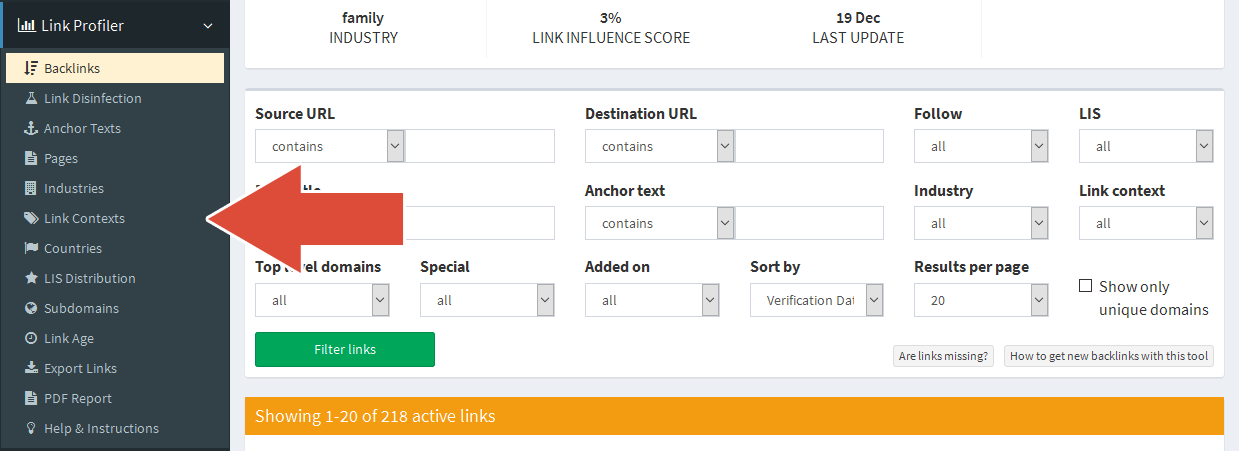Viewport: 1239px width, 451px height.
Task: Open the Added on dropdown
Action: pos(652,300)
